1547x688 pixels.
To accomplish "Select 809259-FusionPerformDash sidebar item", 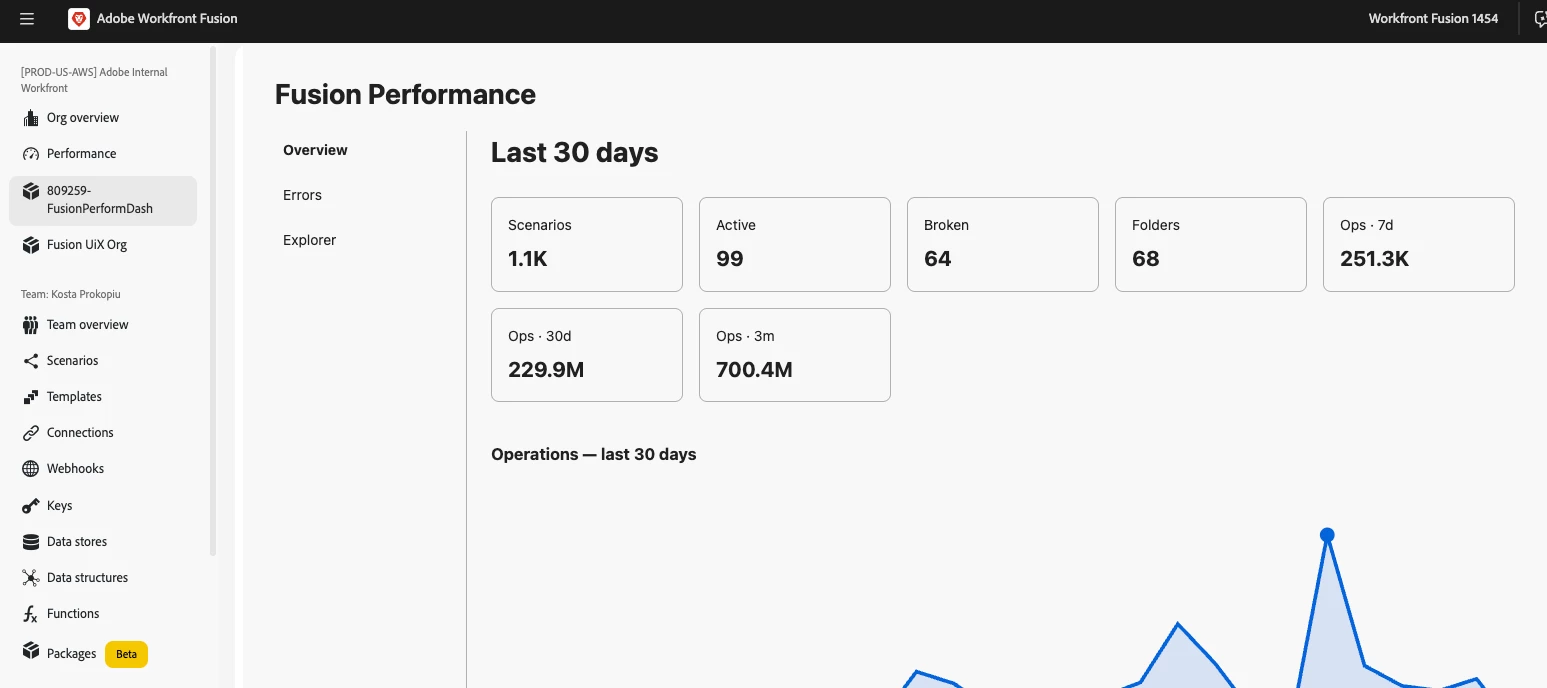I will click(x=103, y=200).
